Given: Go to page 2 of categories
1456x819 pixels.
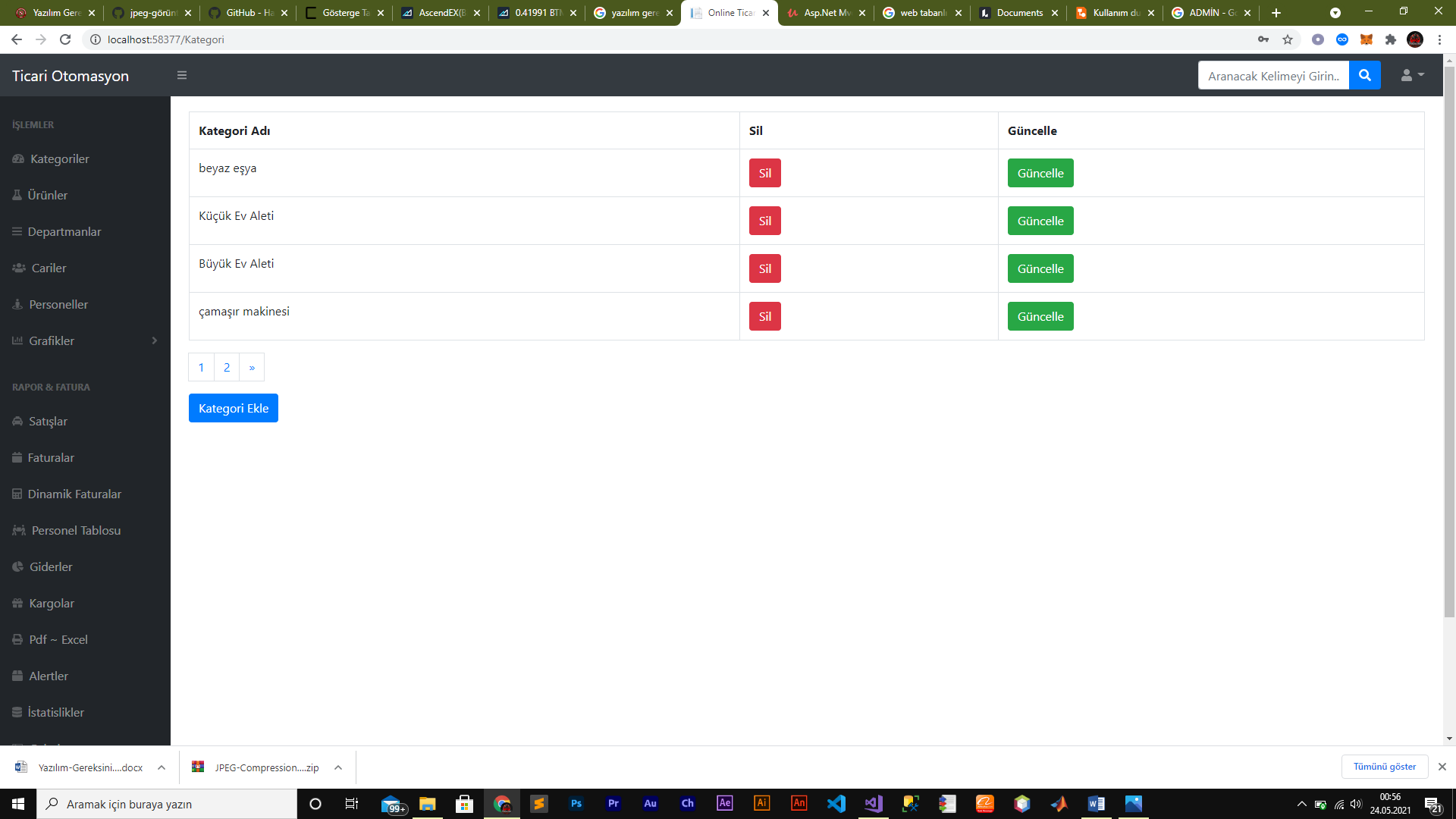Looking at the screenshot, I should (226, 367).
